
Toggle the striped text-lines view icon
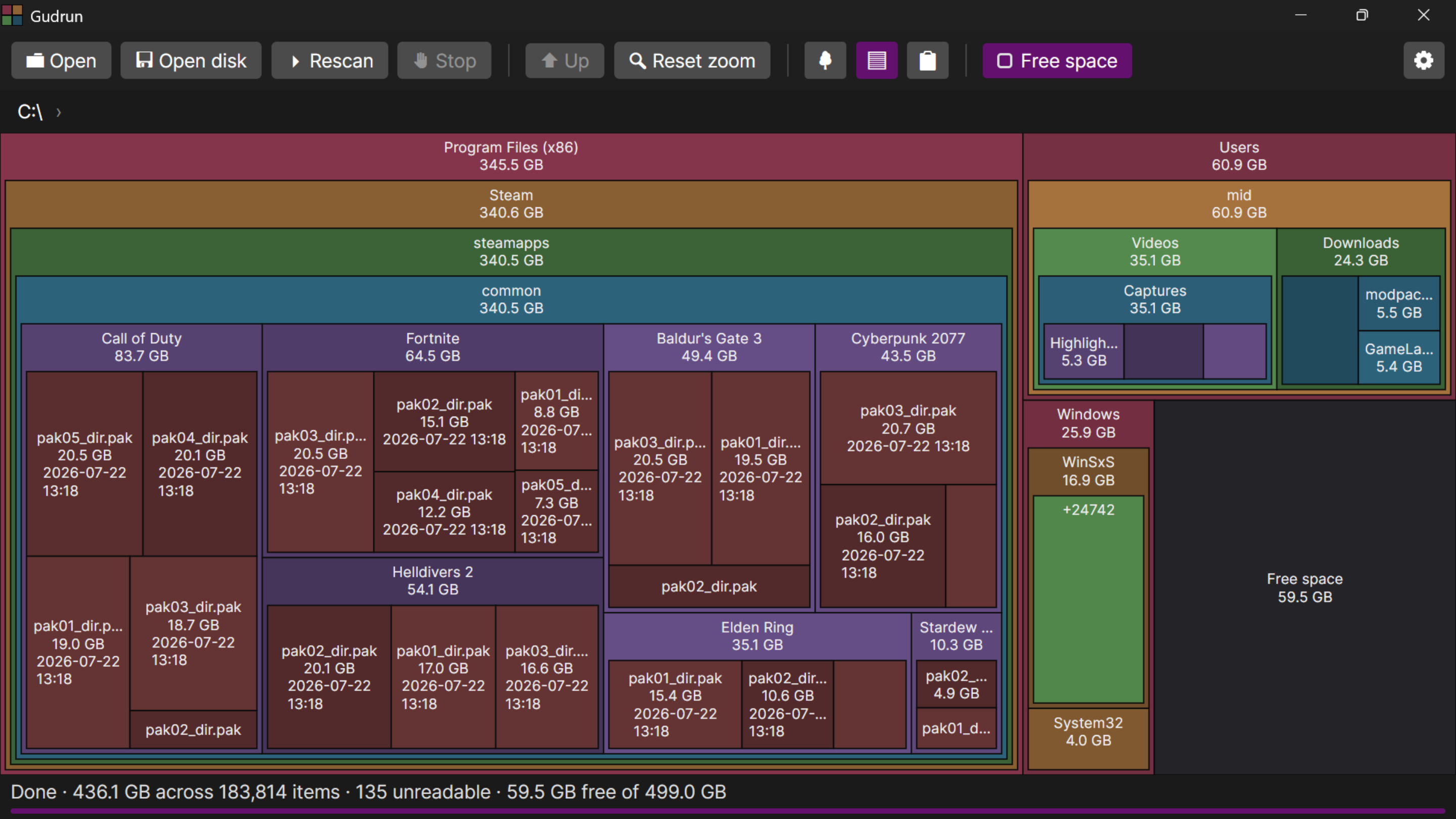[x=877, y=61]
